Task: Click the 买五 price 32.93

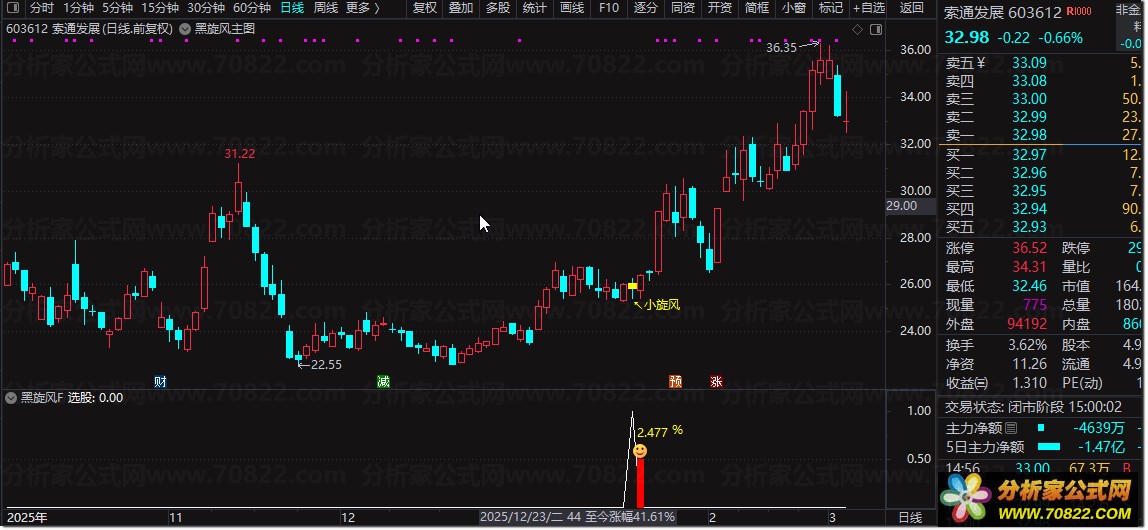Action: [1029, 227]
